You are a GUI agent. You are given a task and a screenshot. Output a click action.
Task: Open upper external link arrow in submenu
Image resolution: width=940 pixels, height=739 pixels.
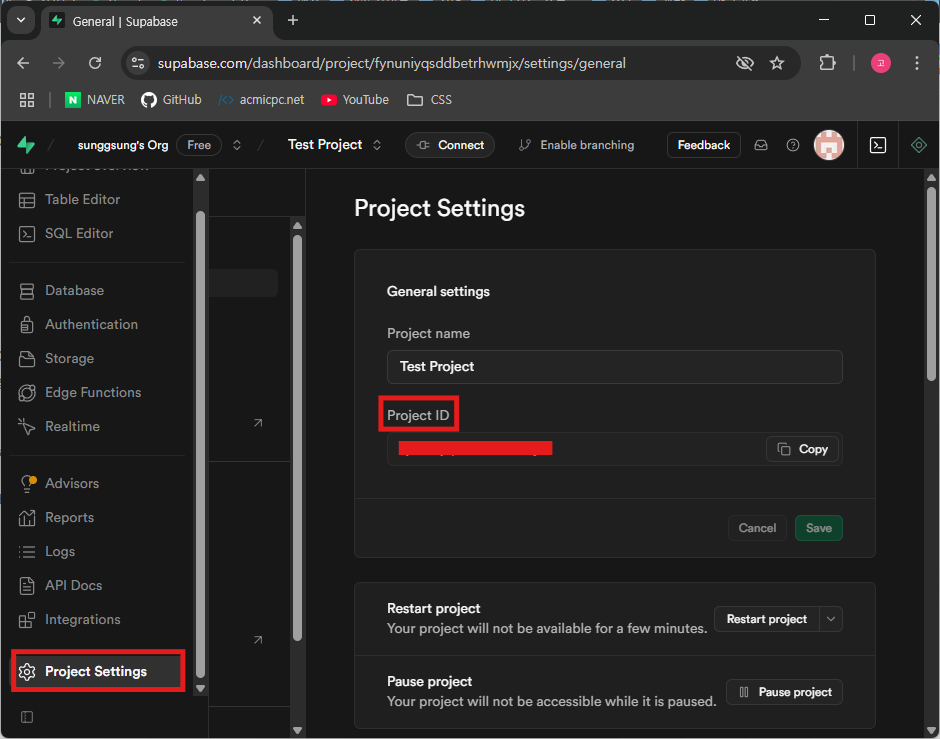(258, 423)
